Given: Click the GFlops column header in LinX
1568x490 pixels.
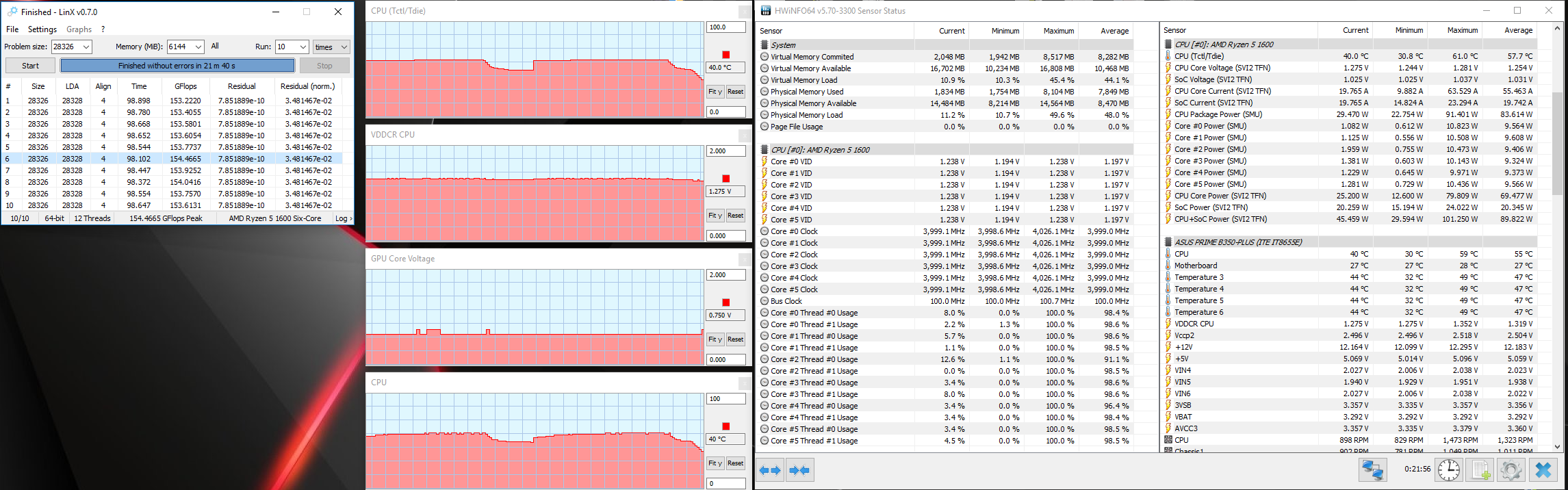Looking at the screenshot, I should tap(185, 86).
